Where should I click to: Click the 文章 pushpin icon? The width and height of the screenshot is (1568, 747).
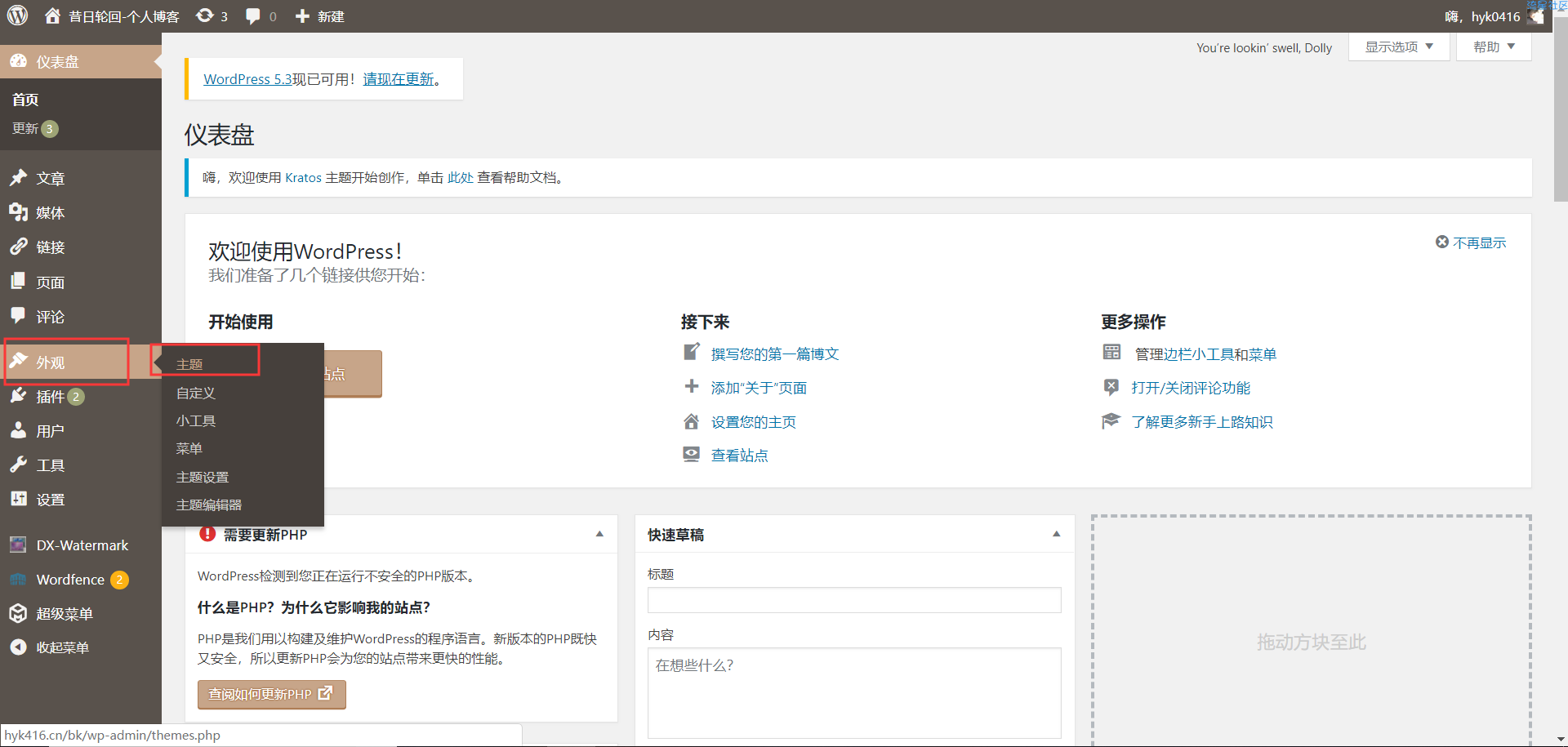18,178
